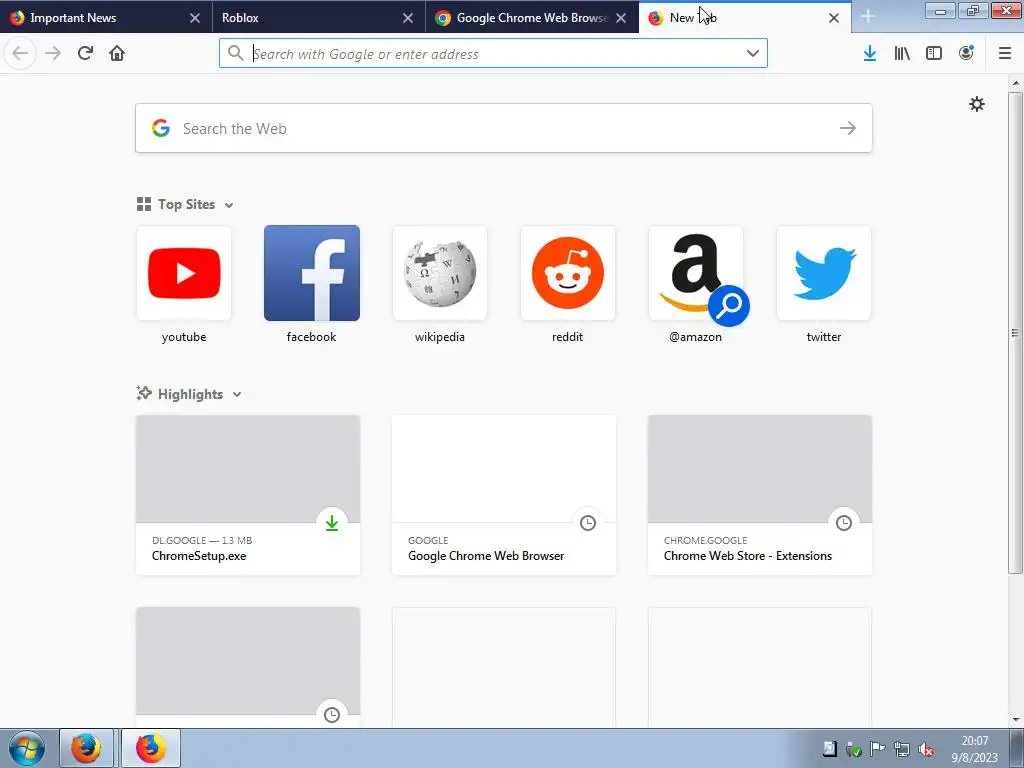Click the scrollbar up arrow
Viewport: 1024px width, 768px height.
click(x=1015, y=83)
